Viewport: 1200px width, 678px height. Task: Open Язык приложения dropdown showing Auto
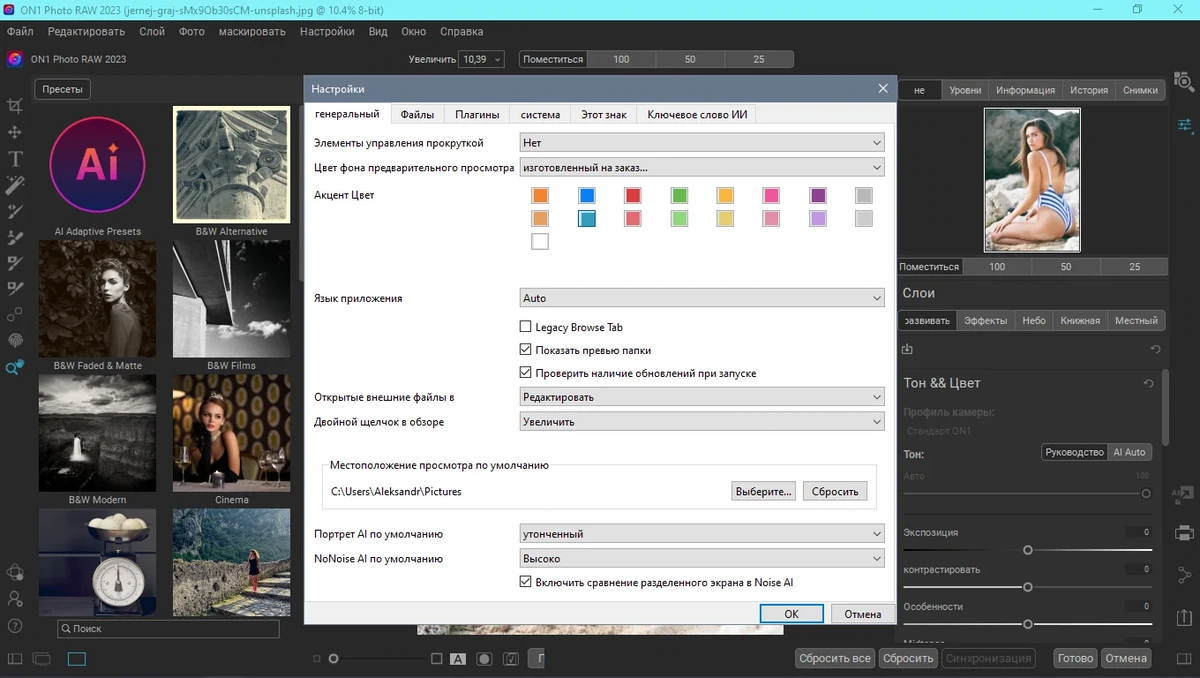coord(702,298)
